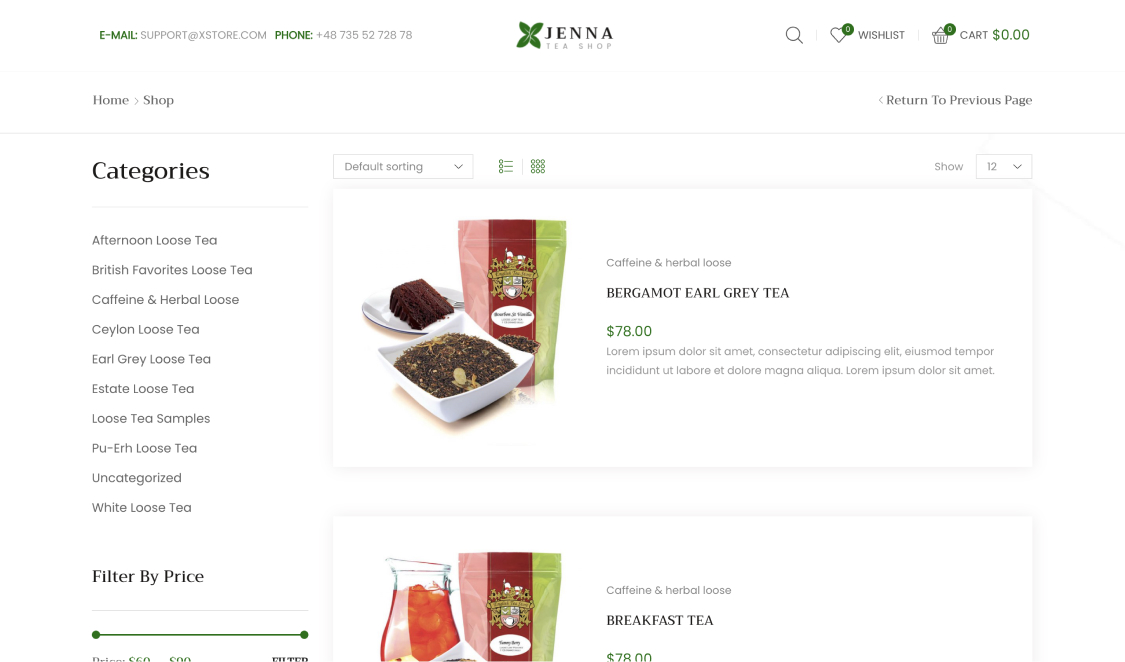Screen dimensions: 1125x662
Task: Switch to list view layout
Action: click(x=506, y=166)
